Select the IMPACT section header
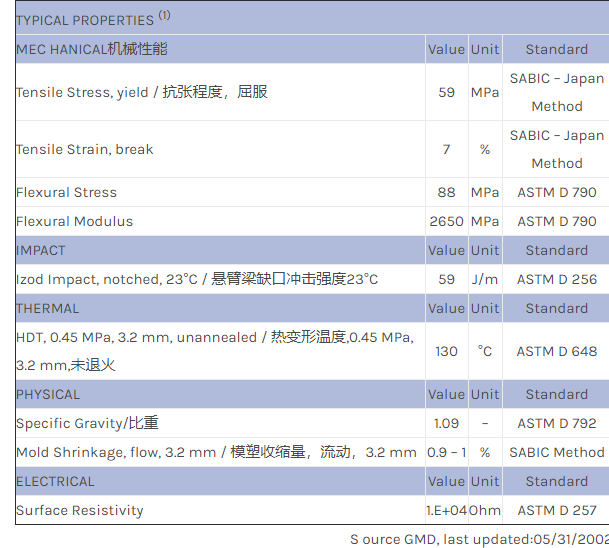The height and width of the screenshot is (548, 609). tap(41, 250)
